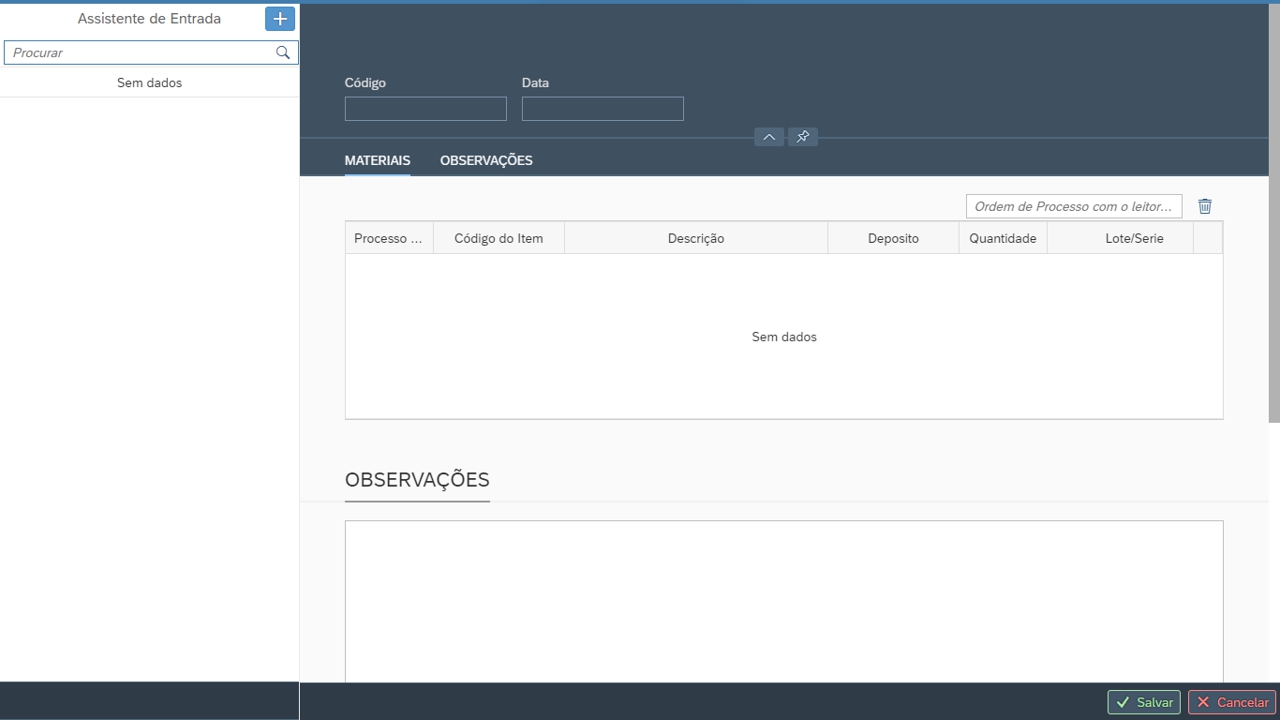Click the Cancelar button

click(x=1232, y=702)
